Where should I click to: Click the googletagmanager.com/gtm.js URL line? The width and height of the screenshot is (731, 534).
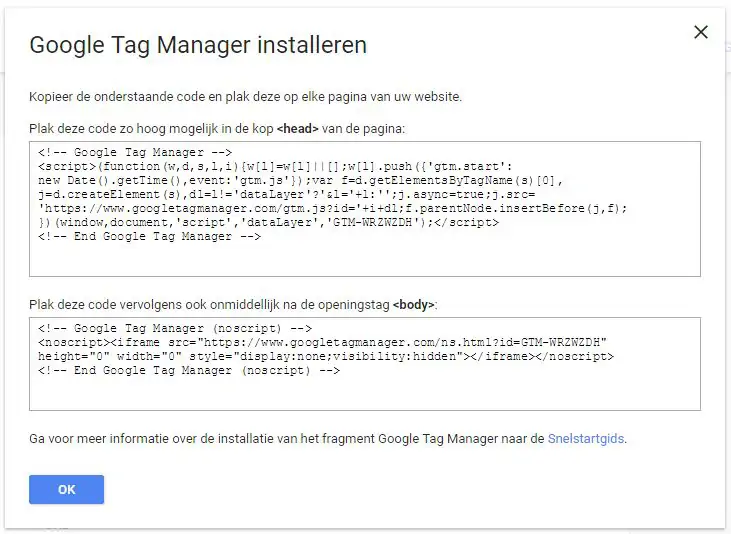tap(333, 208)
